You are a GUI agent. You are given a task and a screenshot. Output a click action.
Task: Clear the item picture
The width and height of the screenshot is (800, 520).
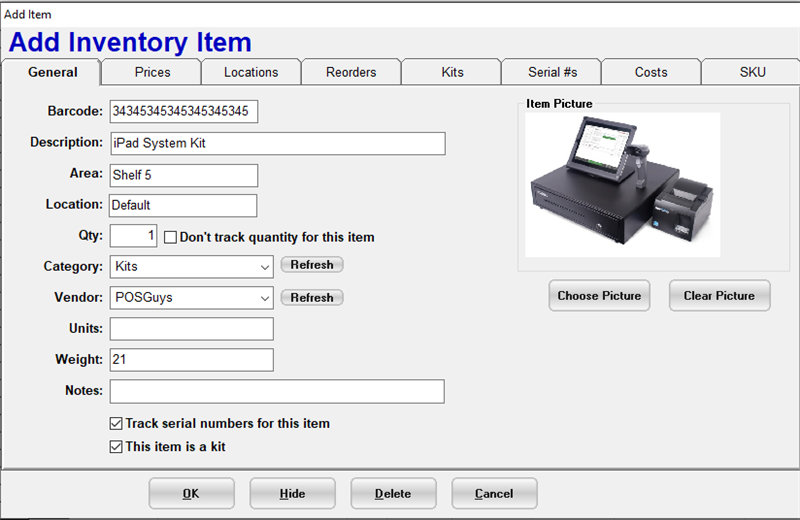(719, 295)
